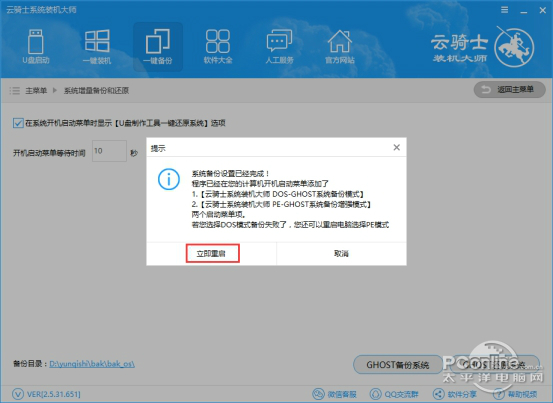Click the 提示 dialog title text
Image resolution: width=553 pixels, height=403 pixels.
pos(158,148)
